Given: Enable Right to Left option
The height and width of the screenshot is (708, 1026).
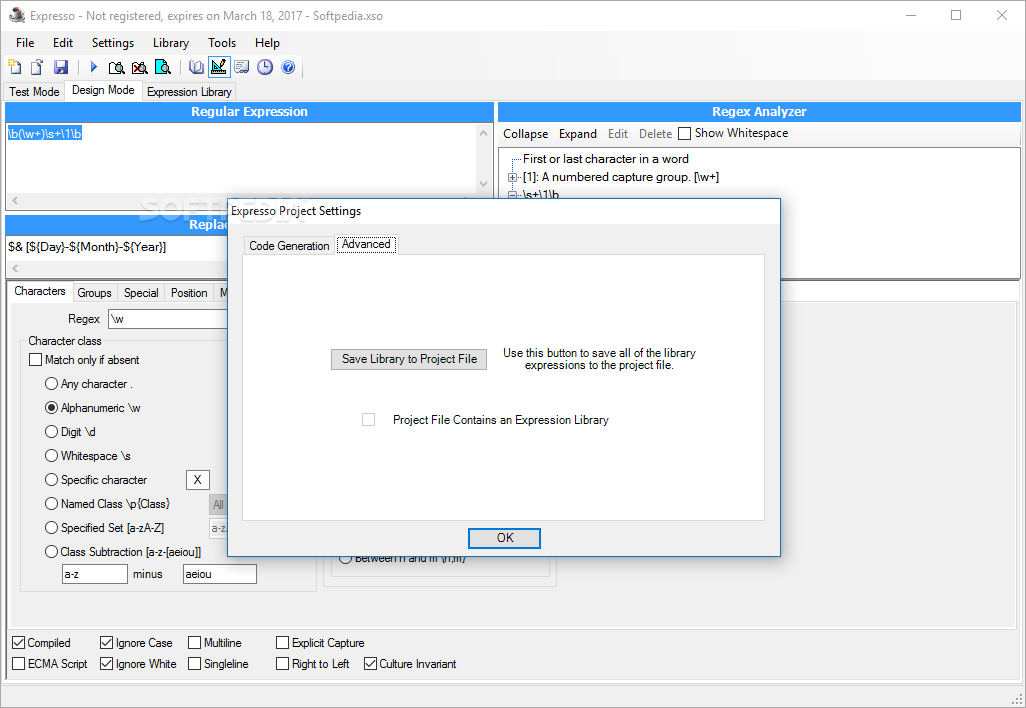Looking at the screenshot, I should tap(283, 664).
